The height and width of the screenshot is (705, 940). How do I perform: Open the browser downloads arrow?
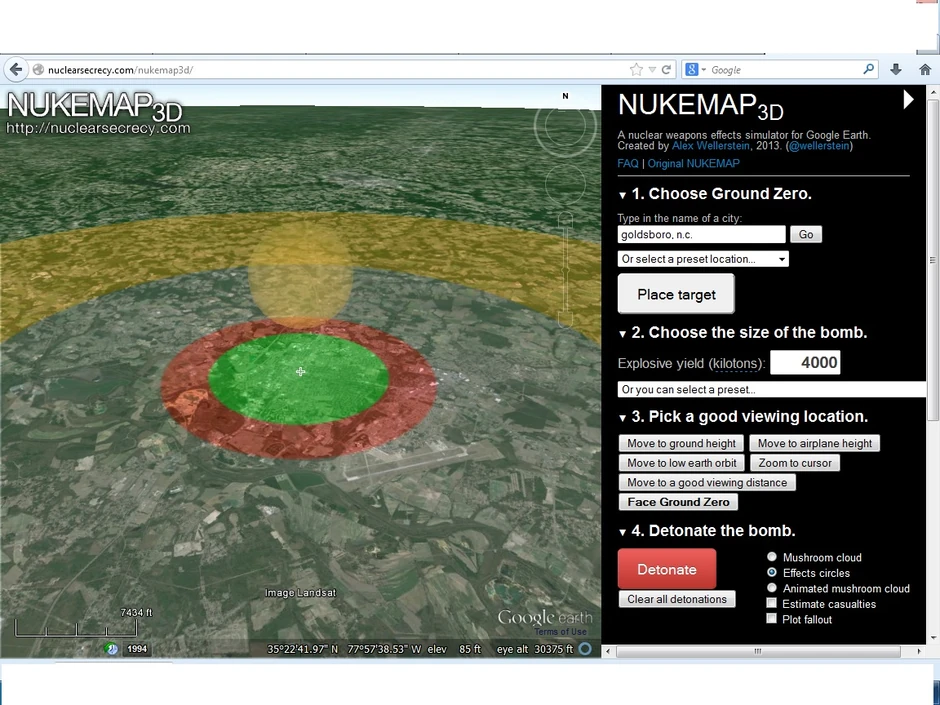click(x=896, y=70)
